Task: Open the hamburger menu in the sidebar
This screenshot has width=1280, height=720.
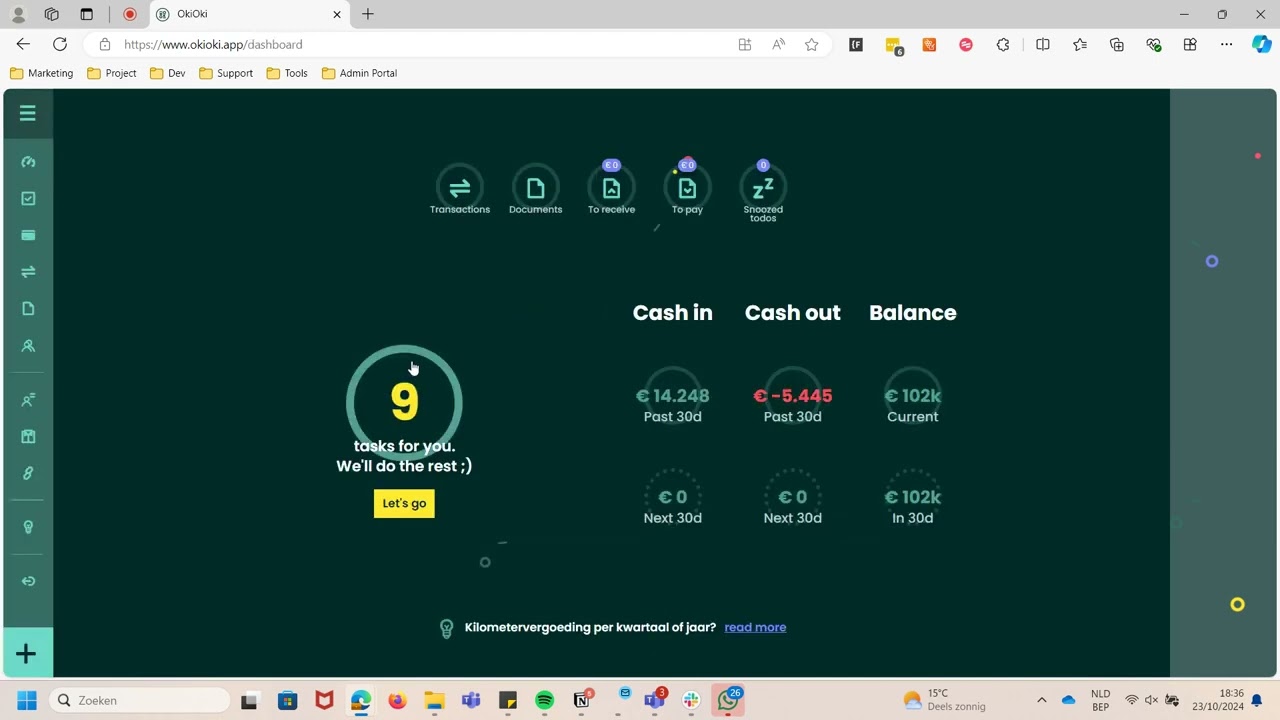Action: [x=28, y=113]
